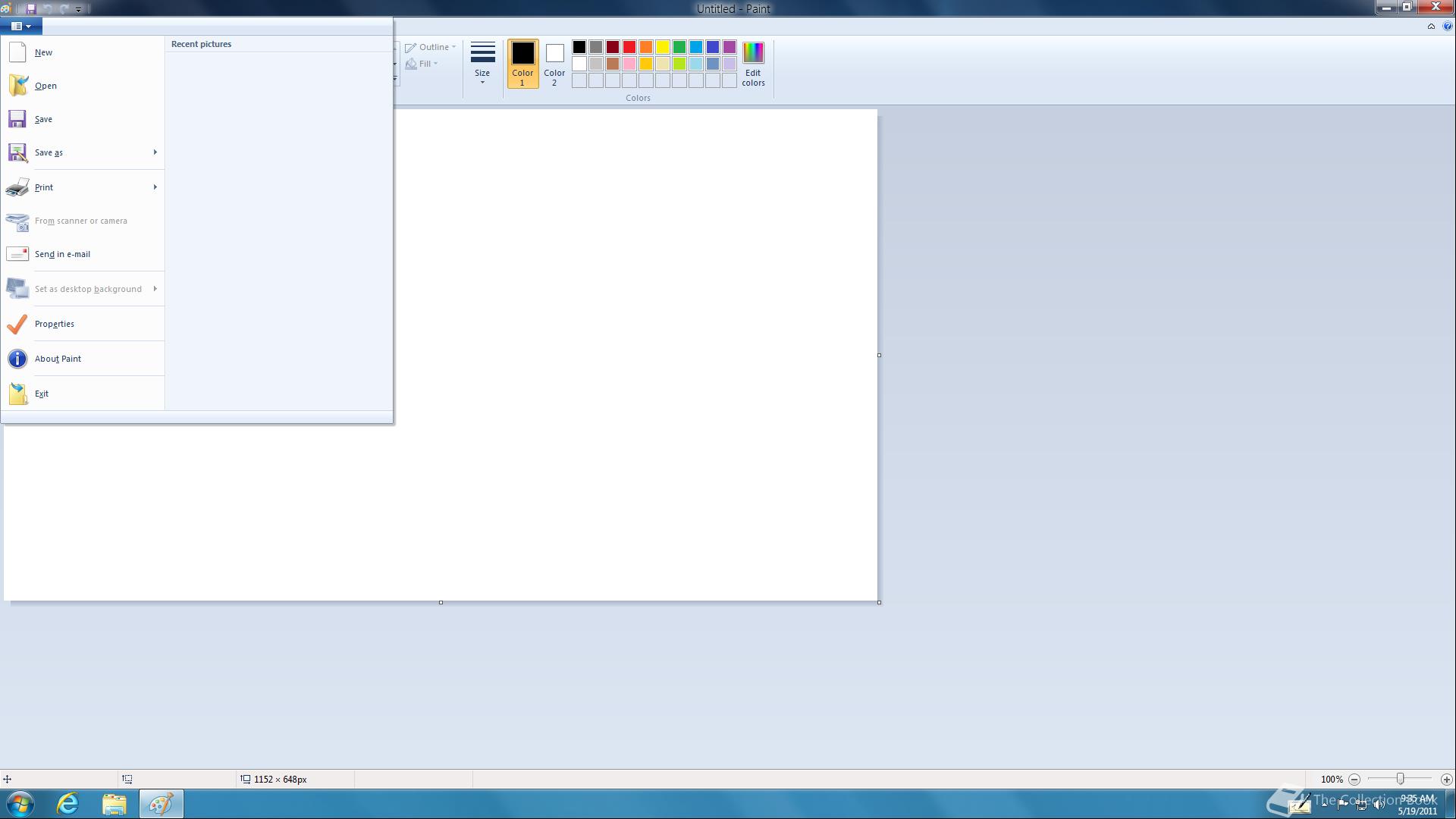
Task: Click the Properties checkmark icon
Action: click(x=17, y=324)
